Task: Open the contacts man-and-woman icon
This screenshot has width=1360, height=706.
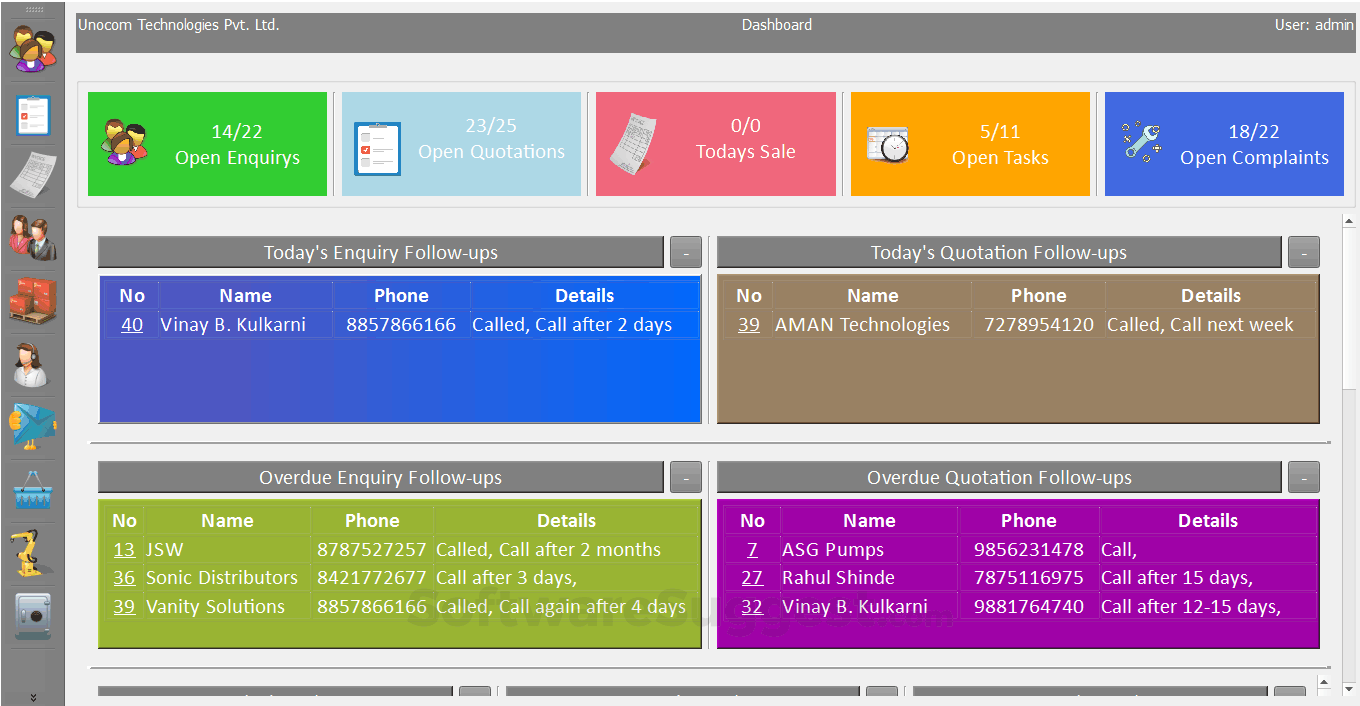Action: (33, 238)
